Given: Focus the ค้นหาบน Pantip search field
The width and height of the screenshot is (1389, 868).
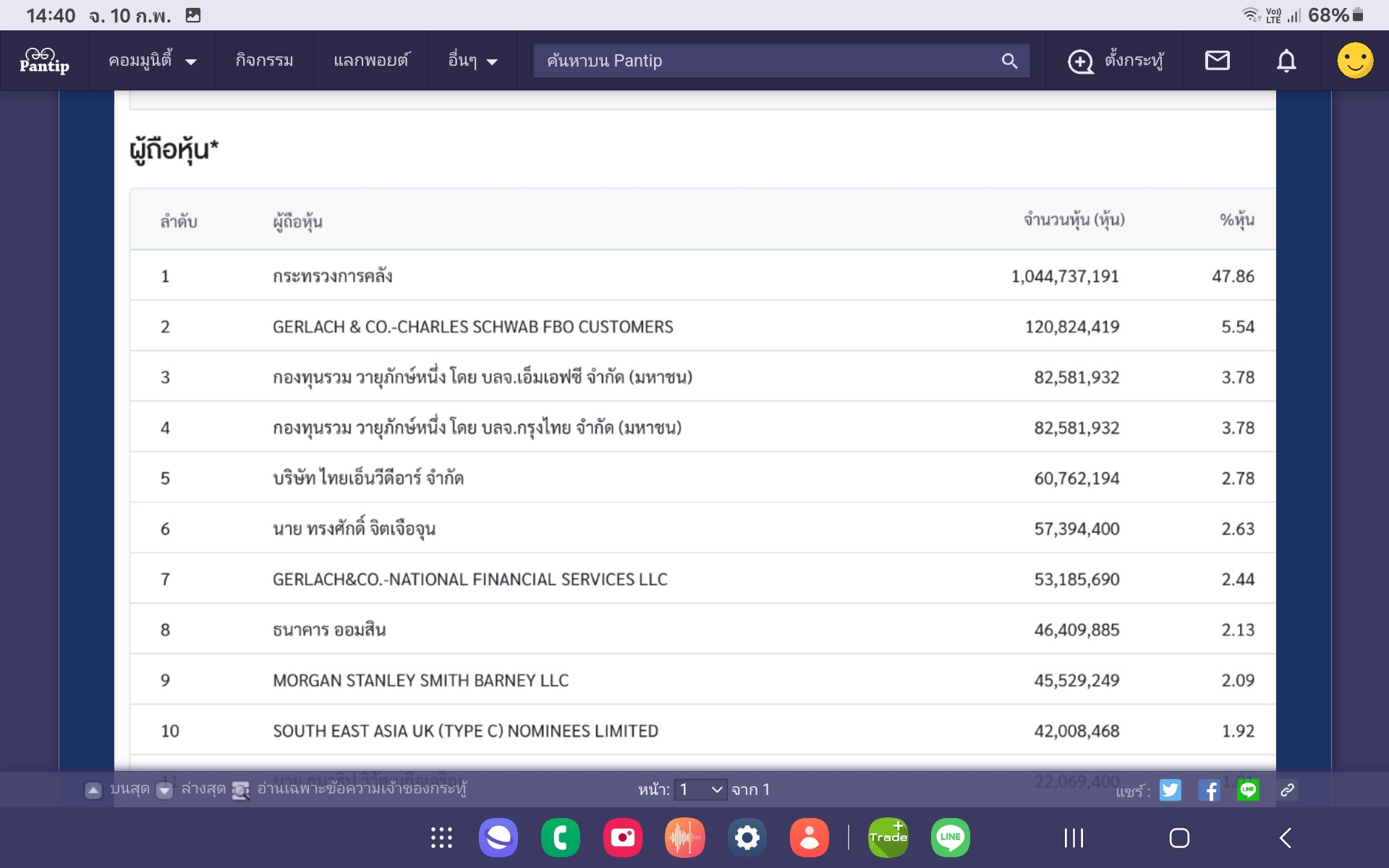Looking at the screenshot, I should (781, 61).
